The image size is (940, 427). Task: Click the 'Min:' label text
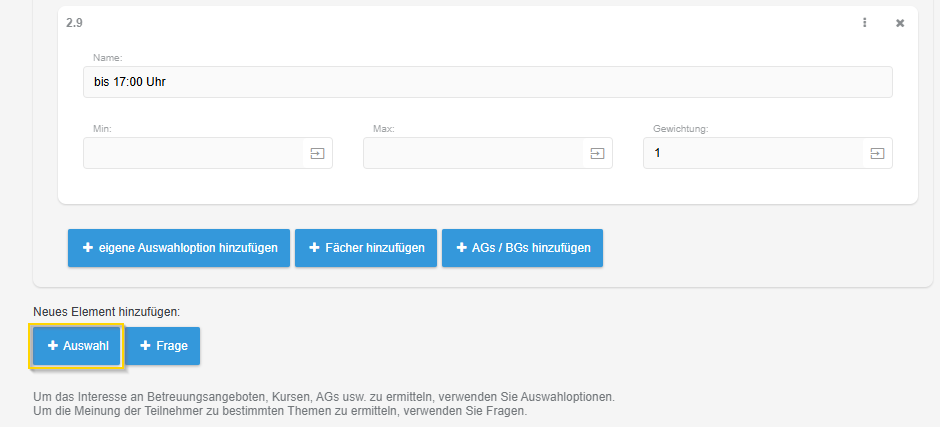point(102,129)
